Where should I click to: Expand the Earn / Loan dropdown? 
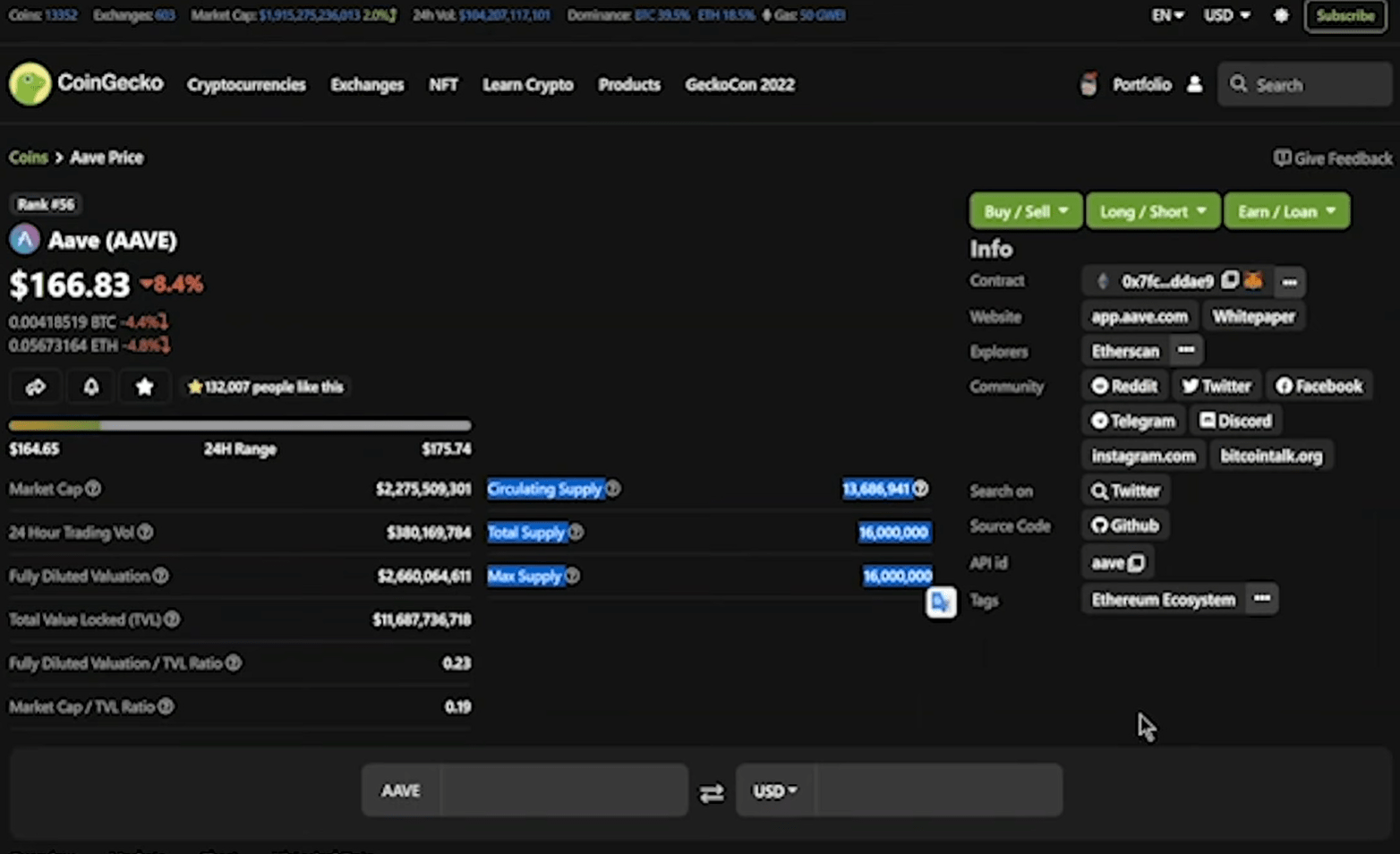coord(1287,211)
